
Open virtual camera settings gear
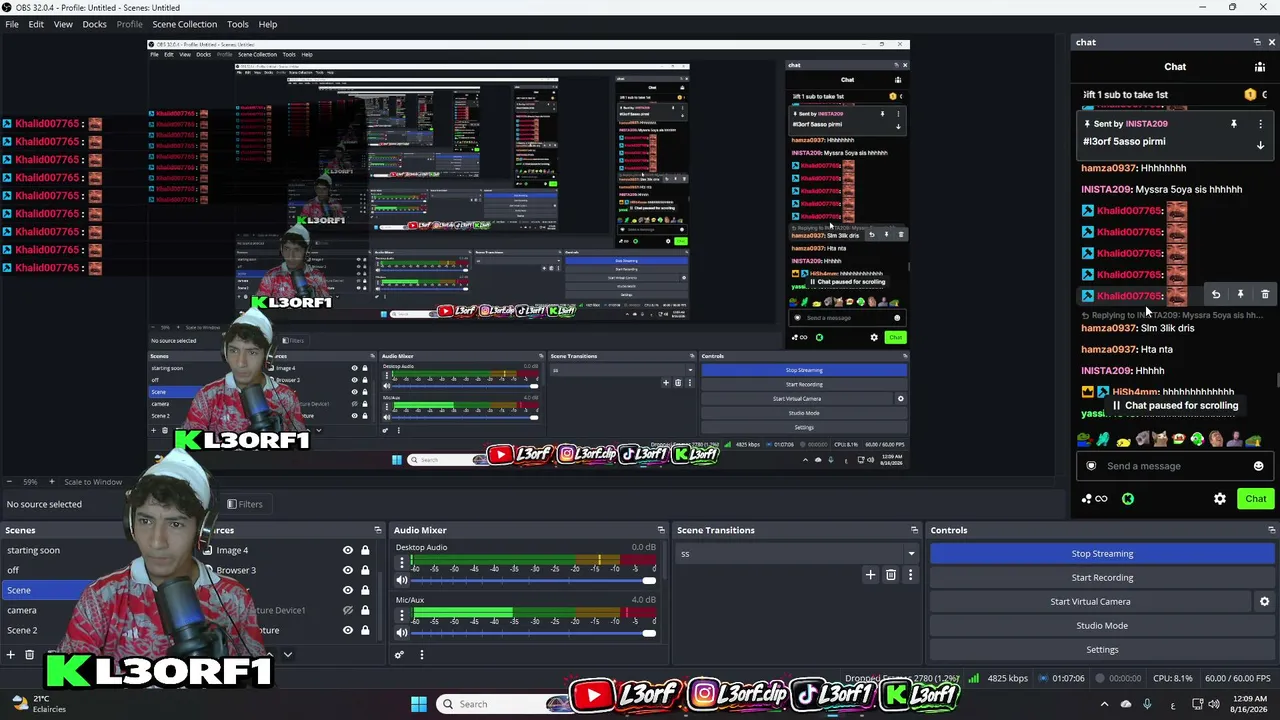(1264, 602)
